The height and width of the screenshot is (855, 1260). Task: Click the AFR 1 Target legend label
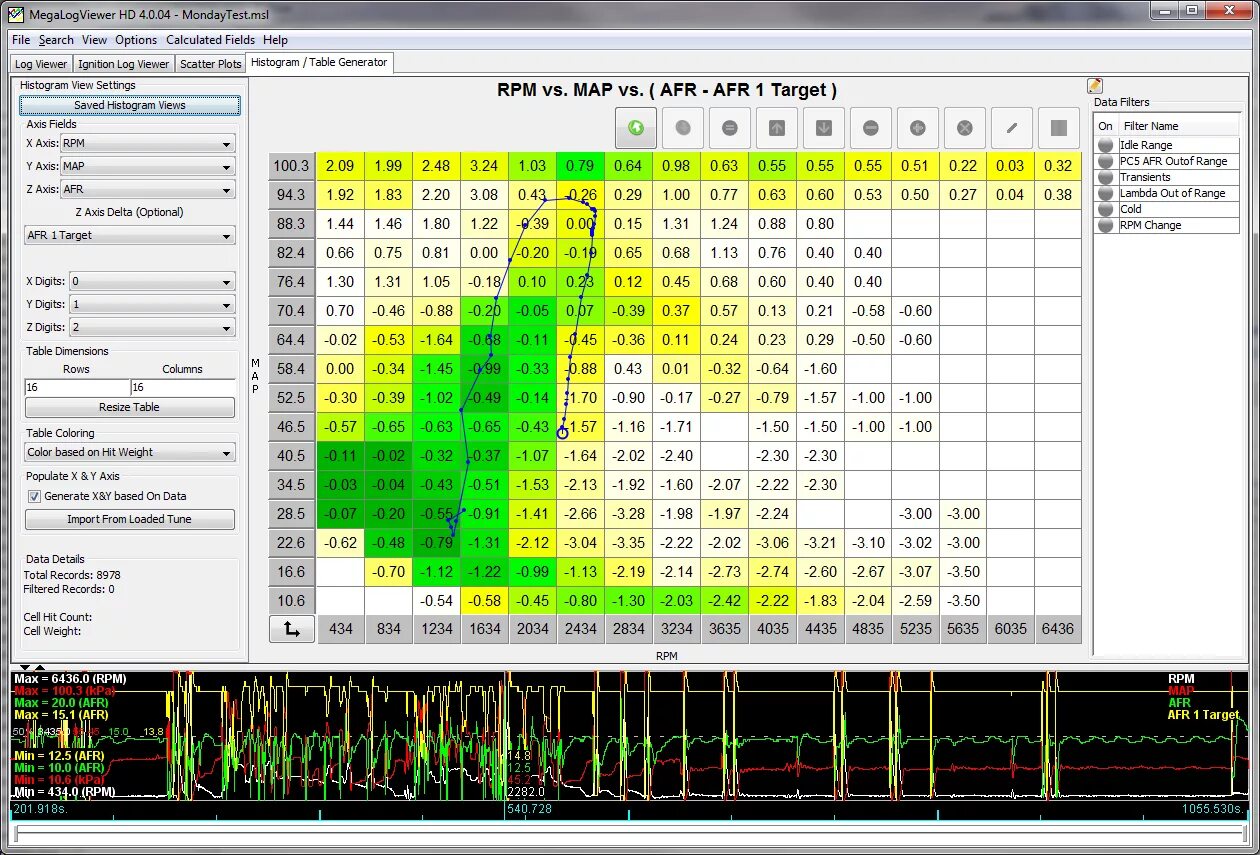(1203, 715)
